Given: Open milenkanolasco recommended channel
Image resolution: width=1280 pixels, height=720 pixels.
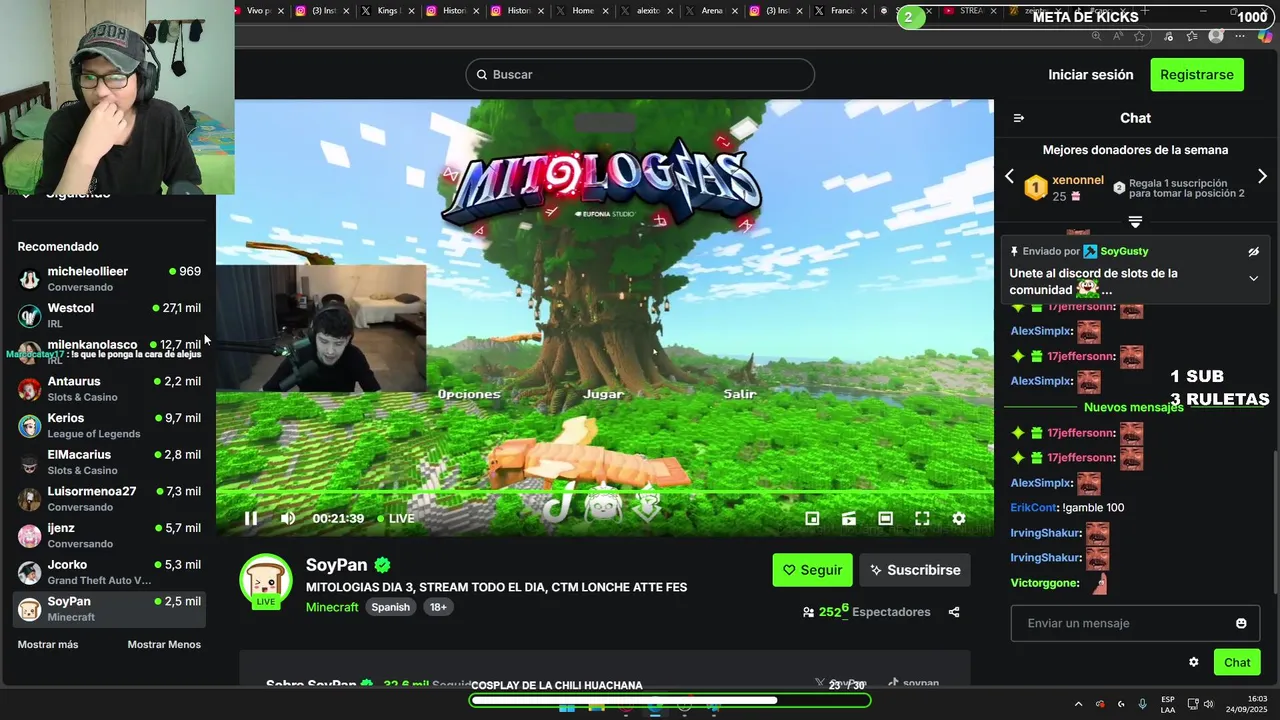Looking at the screenshot, I should [x=110, y=352].
